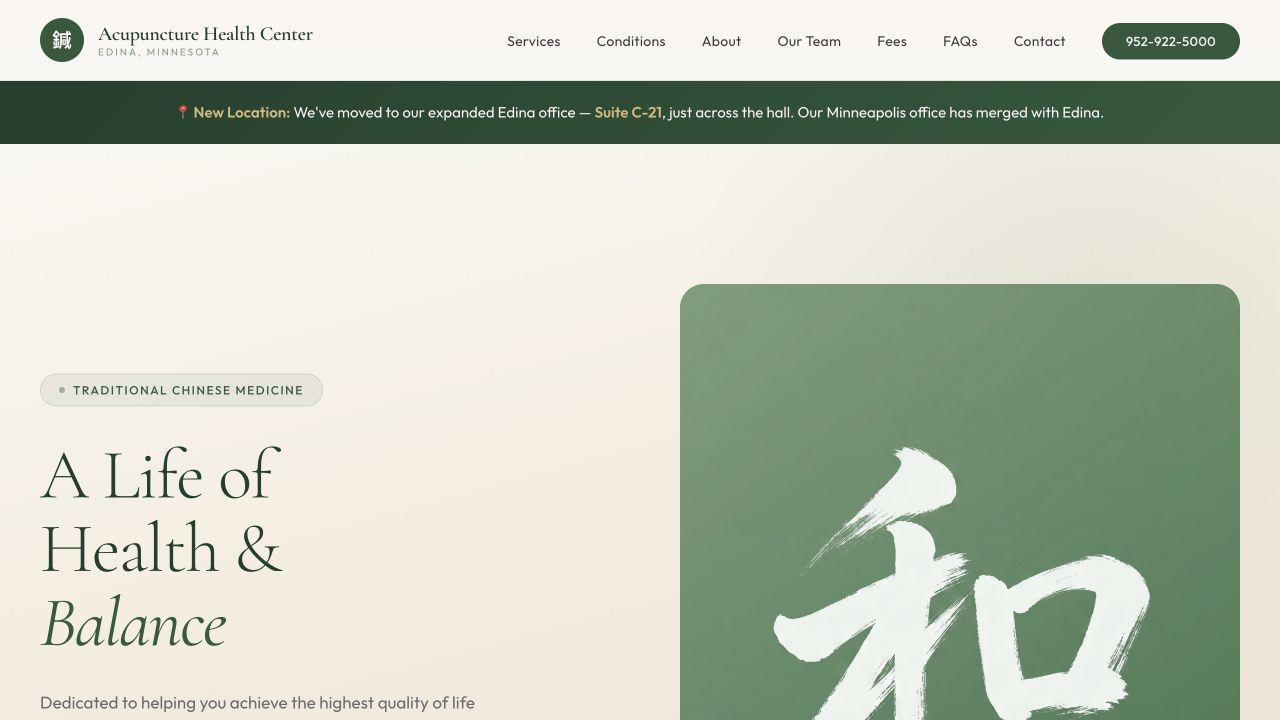The height and width of the screenshot is (720, 1280).
Task: Open the Fees page
Action: 892,41
